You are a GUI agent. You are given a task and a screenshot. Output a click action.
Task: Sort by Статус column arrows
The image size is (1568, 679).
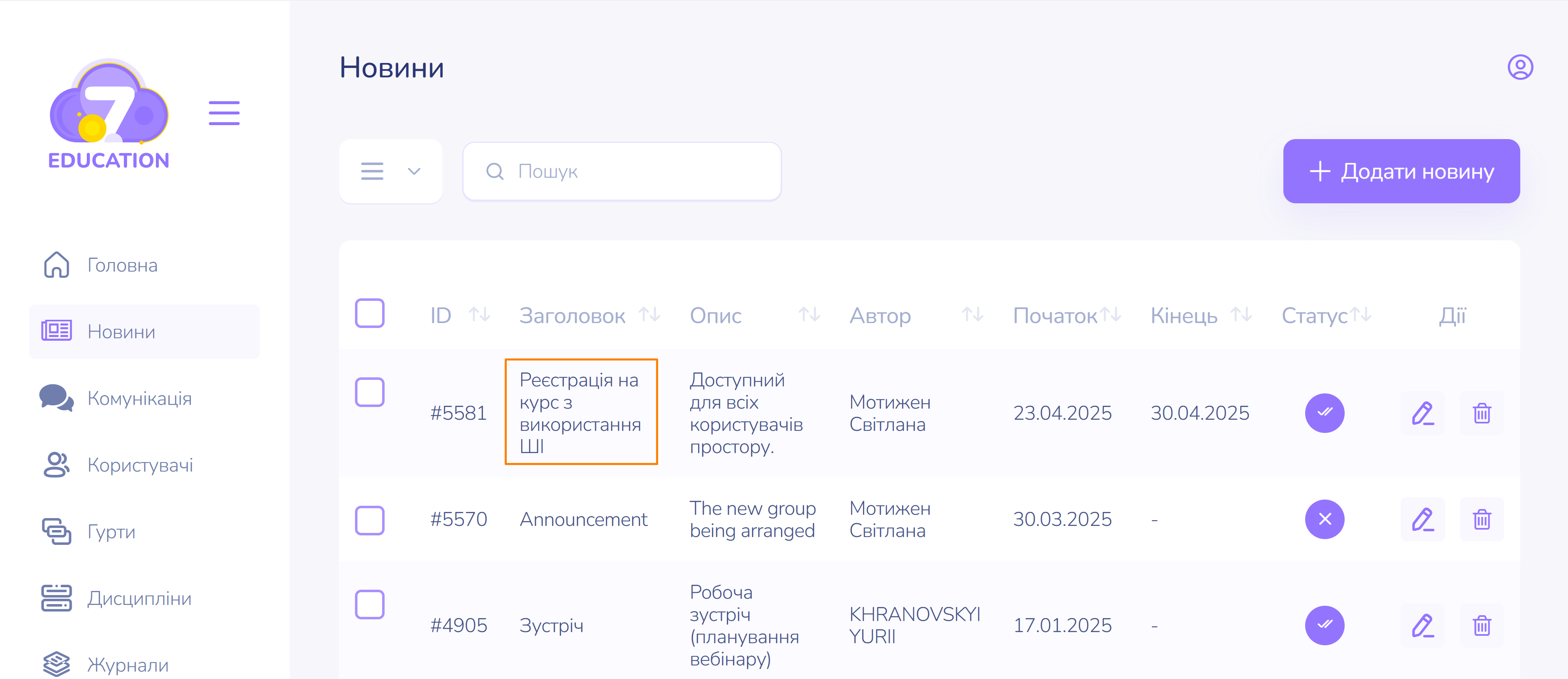[x=1361, y=315]
